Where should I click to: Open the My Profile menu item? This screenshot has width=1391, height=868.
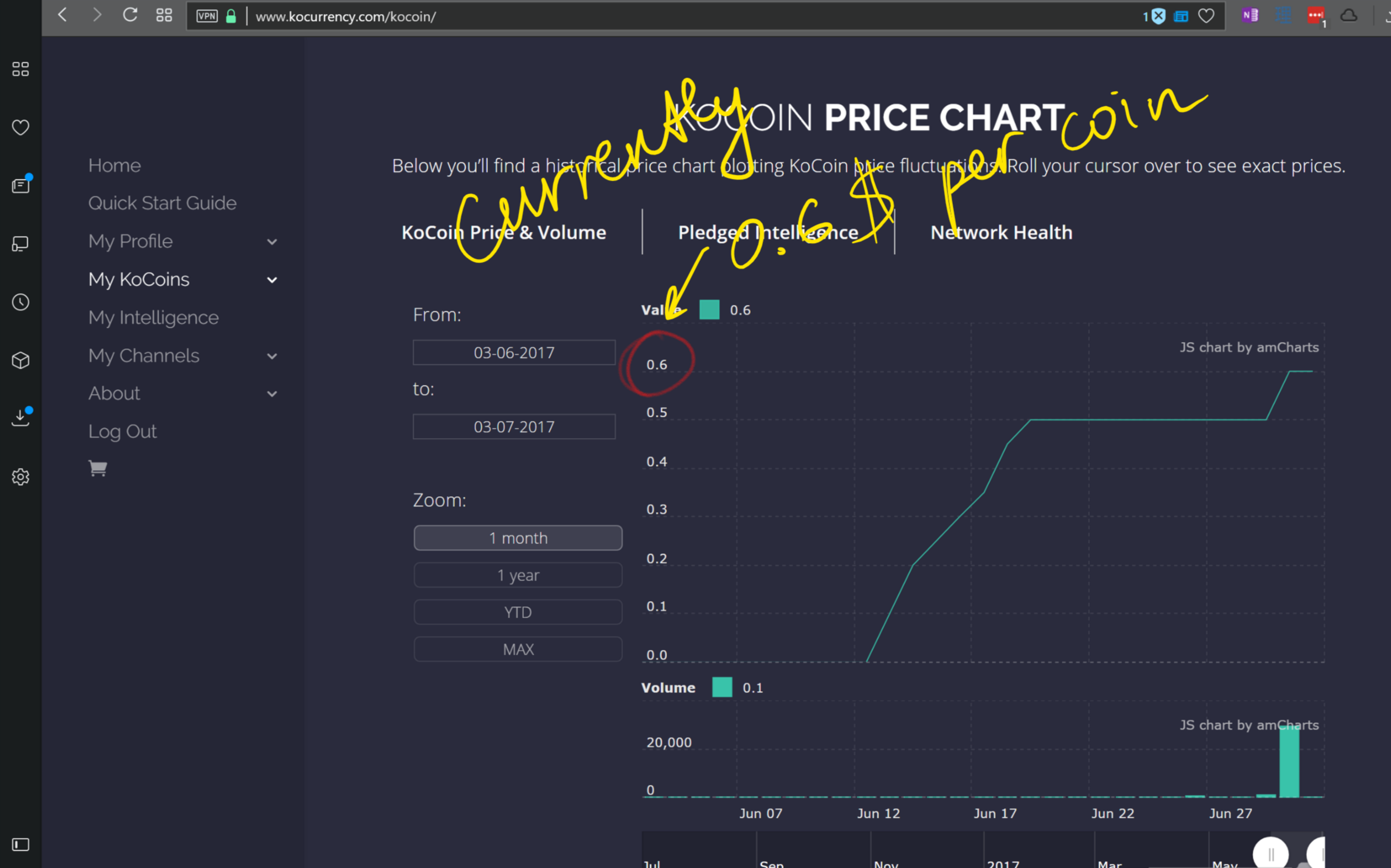130,241
